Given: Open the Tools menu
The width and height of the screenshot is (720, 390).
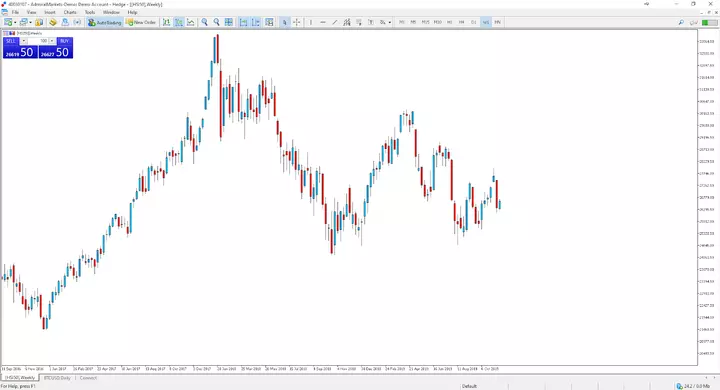Looking at the screenshot, I should [x=90, y=12].
